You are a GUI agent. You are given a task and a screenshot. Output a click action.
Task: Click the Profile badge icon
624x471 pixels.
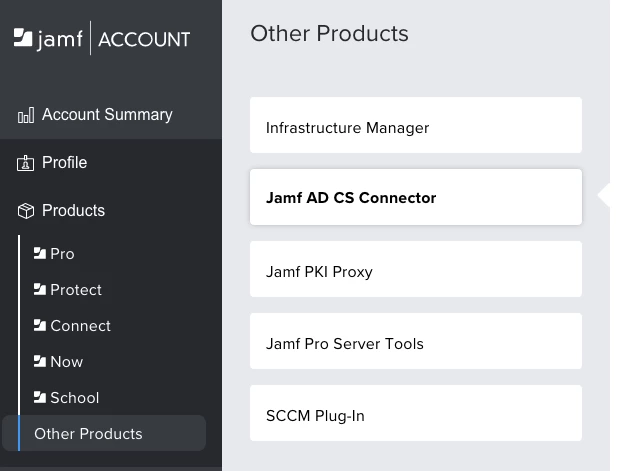(x=25, y=163)
